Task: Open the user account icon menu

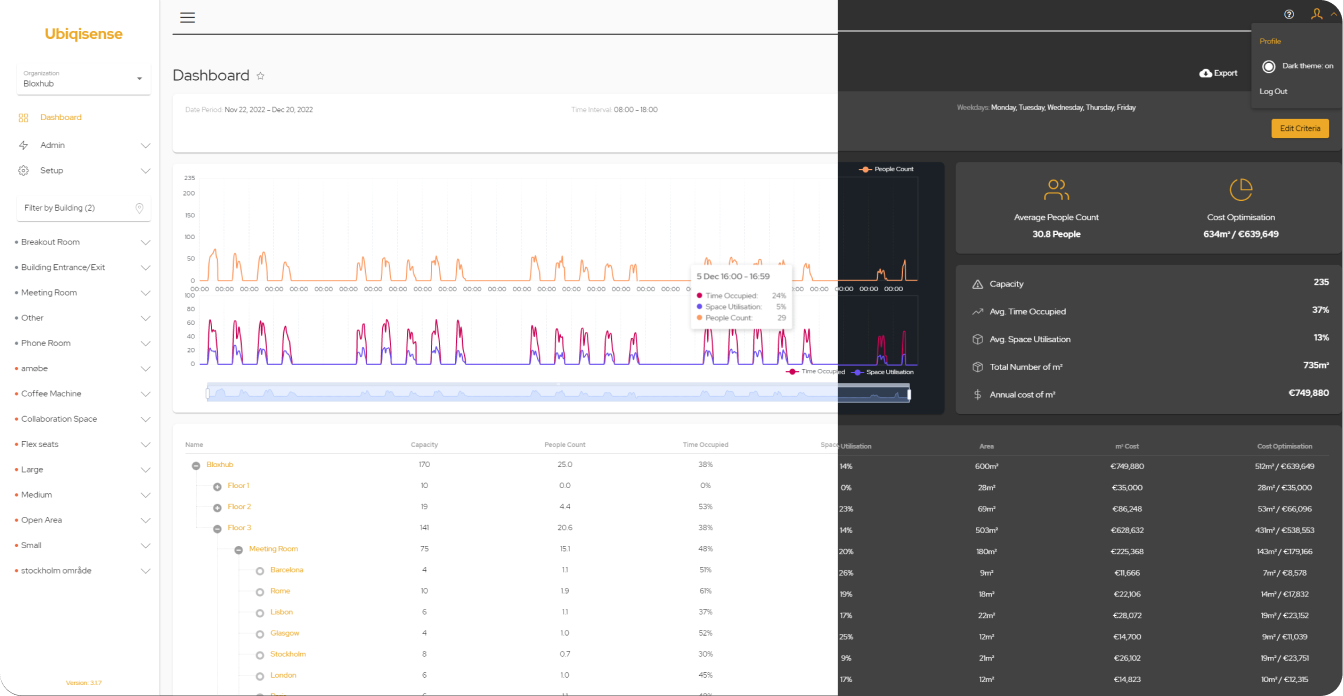Action: tap(1317, 14)
